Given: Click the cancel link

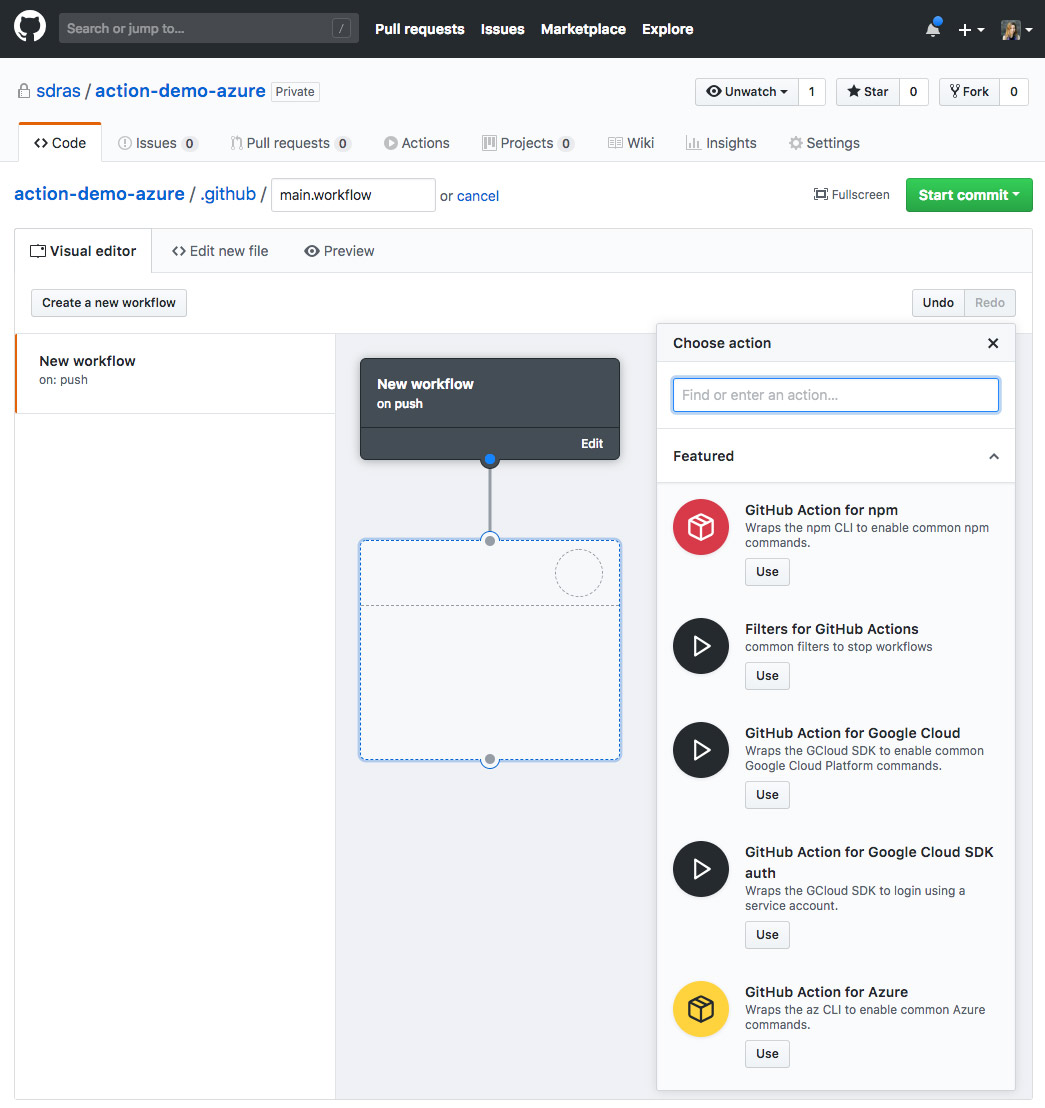Looking at the screenshot, I should pos(478,196).
